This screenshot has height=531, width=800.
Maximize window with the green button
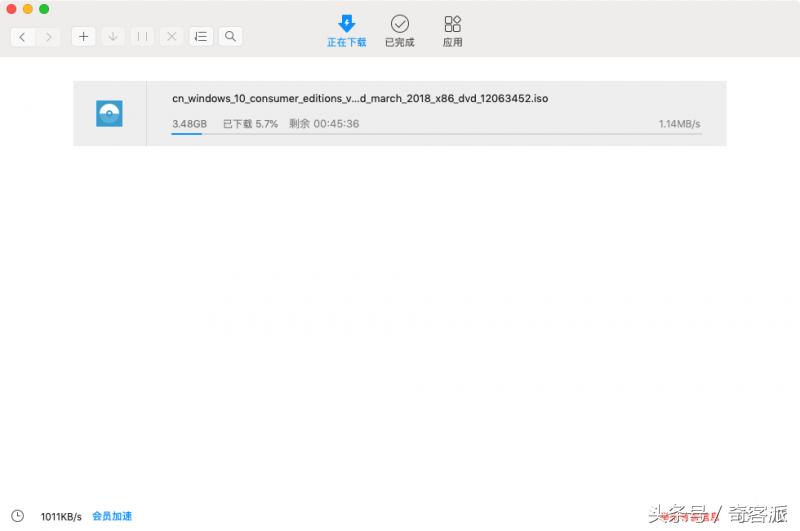click(x=44, y=9)
